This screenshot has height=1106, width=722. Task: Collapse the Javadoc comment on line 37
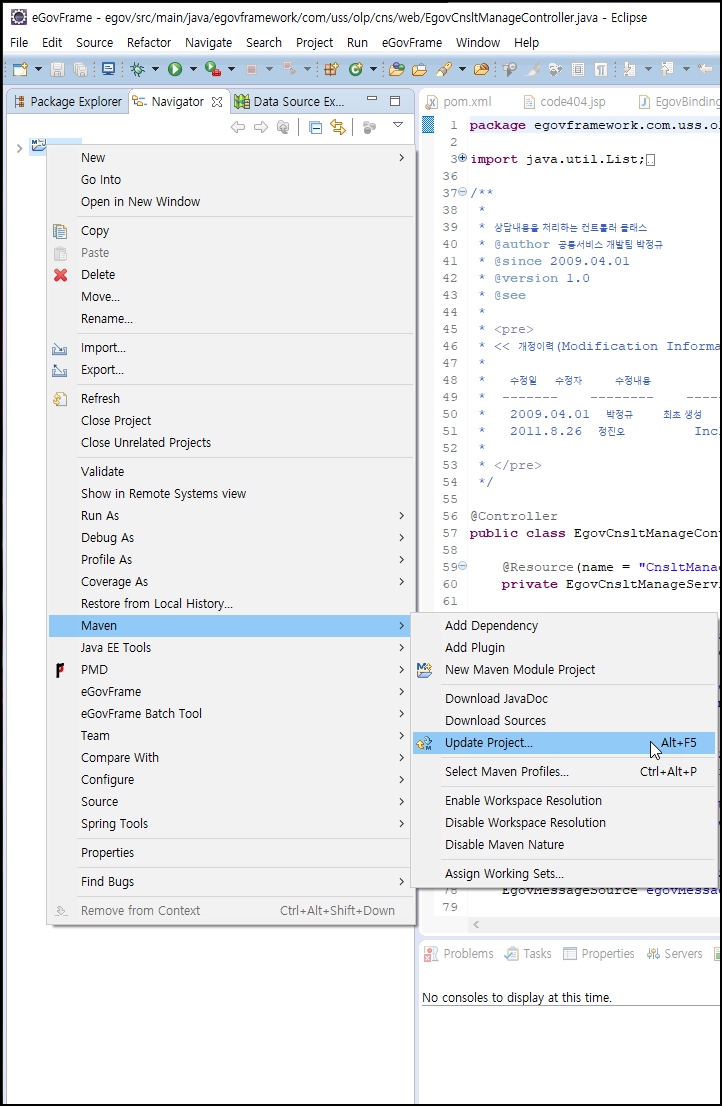click(x=463, y=192)
